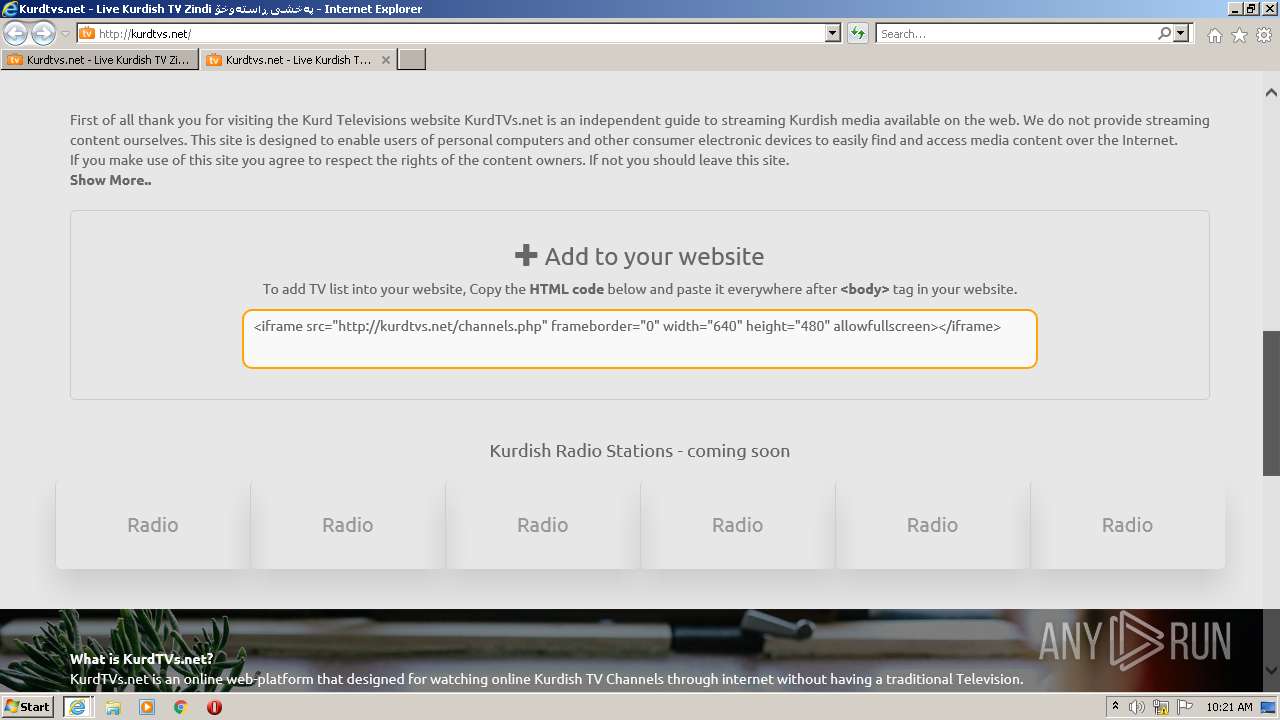Screen dimensions: 1280x720
Task: Click the red Opera icon in taskbar
Action: [x=214, y=707]
